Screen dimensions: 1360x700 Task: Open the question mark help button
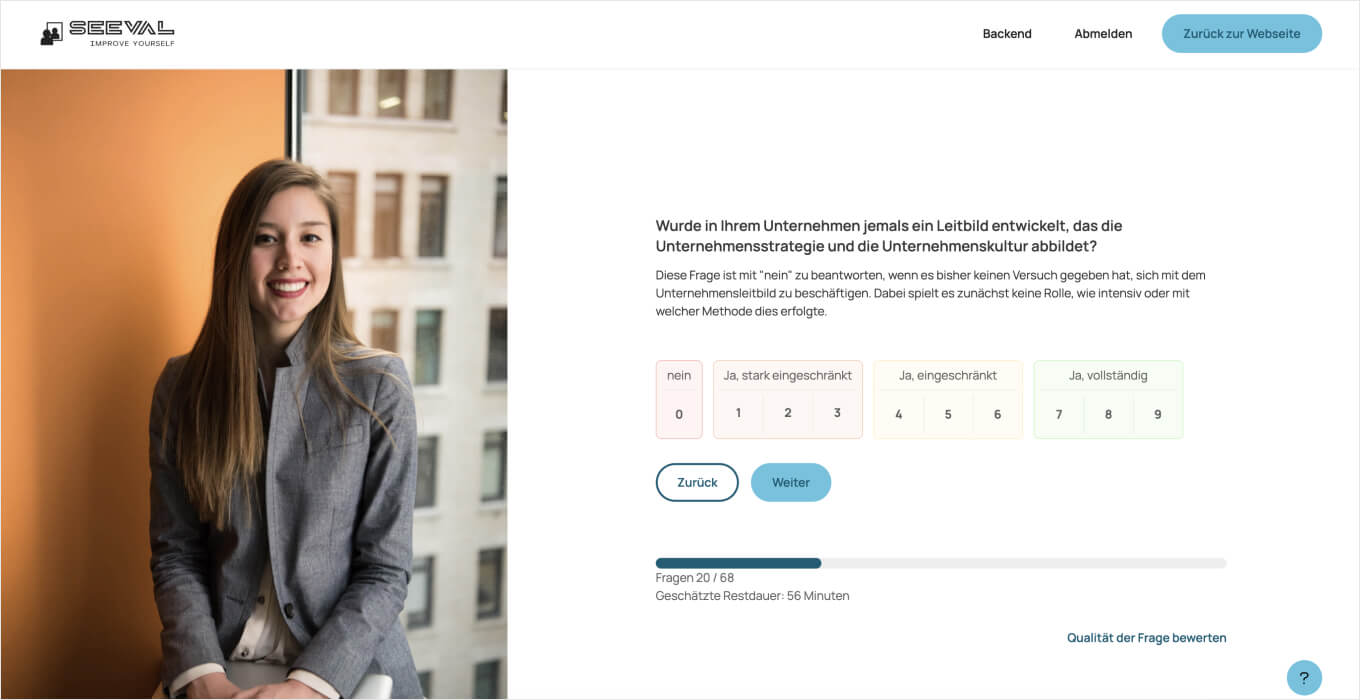pos(1304,678)
